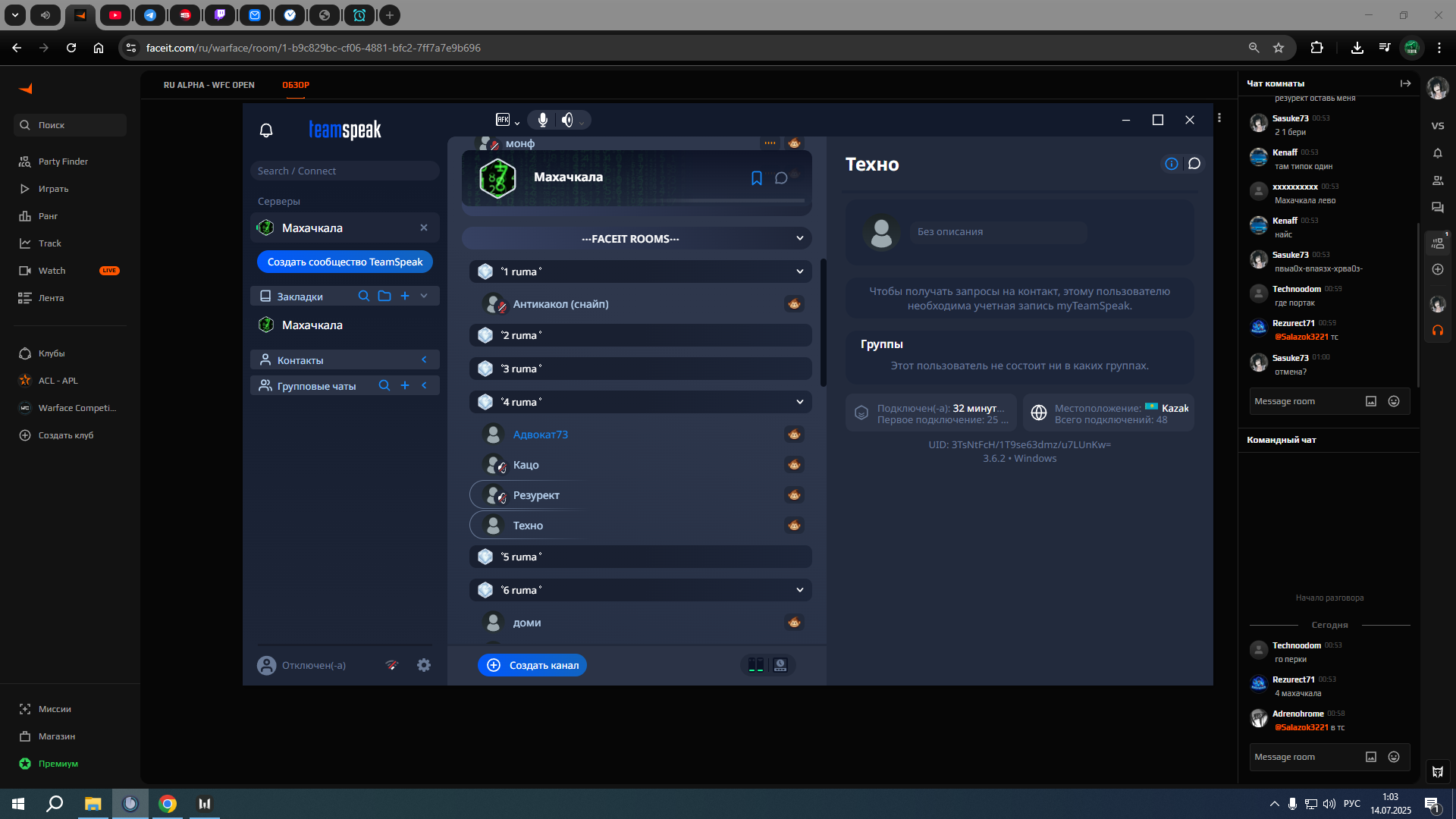Create group chat with plus icon
The image size is (1456, 819).
[405, 385]
